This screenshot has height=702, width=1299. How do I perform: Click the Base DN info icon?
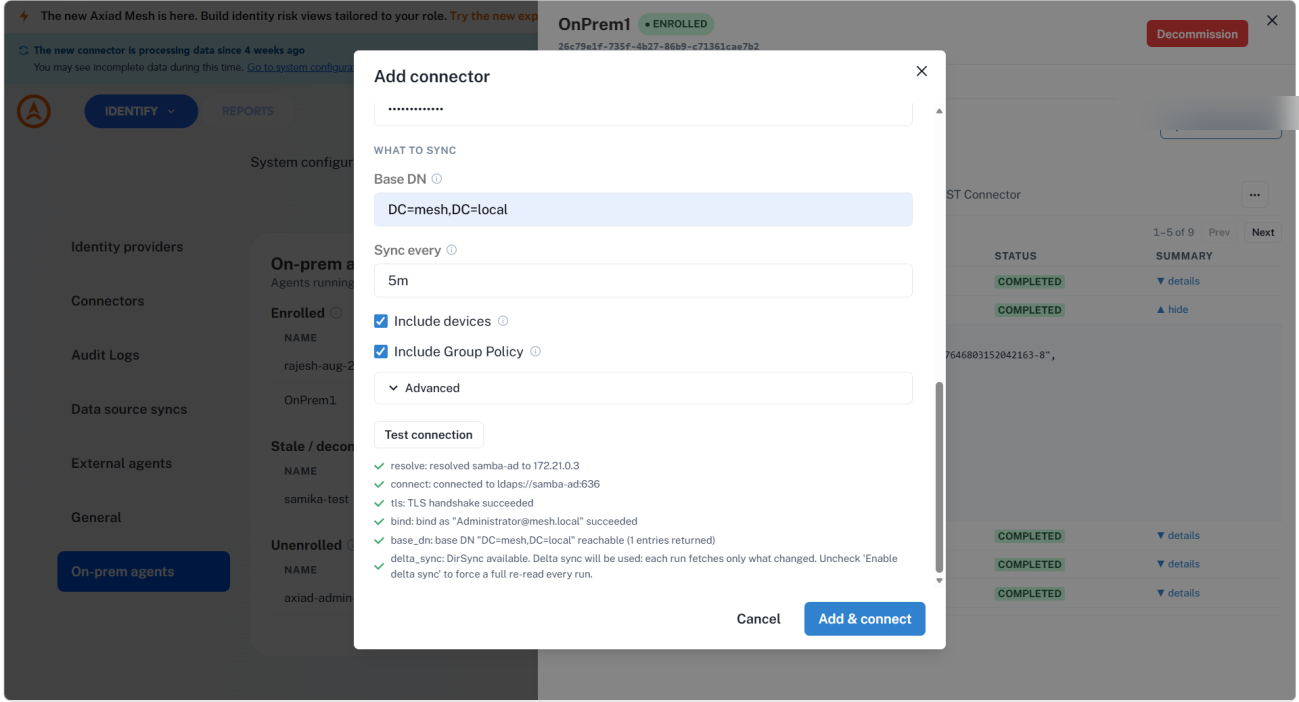click(437, 179)
